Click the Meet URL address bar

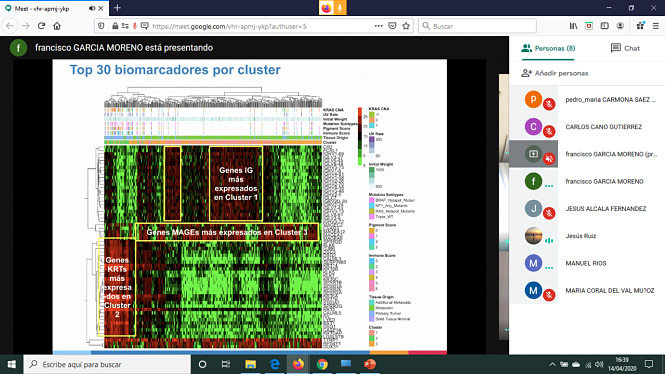coord(254,26)
